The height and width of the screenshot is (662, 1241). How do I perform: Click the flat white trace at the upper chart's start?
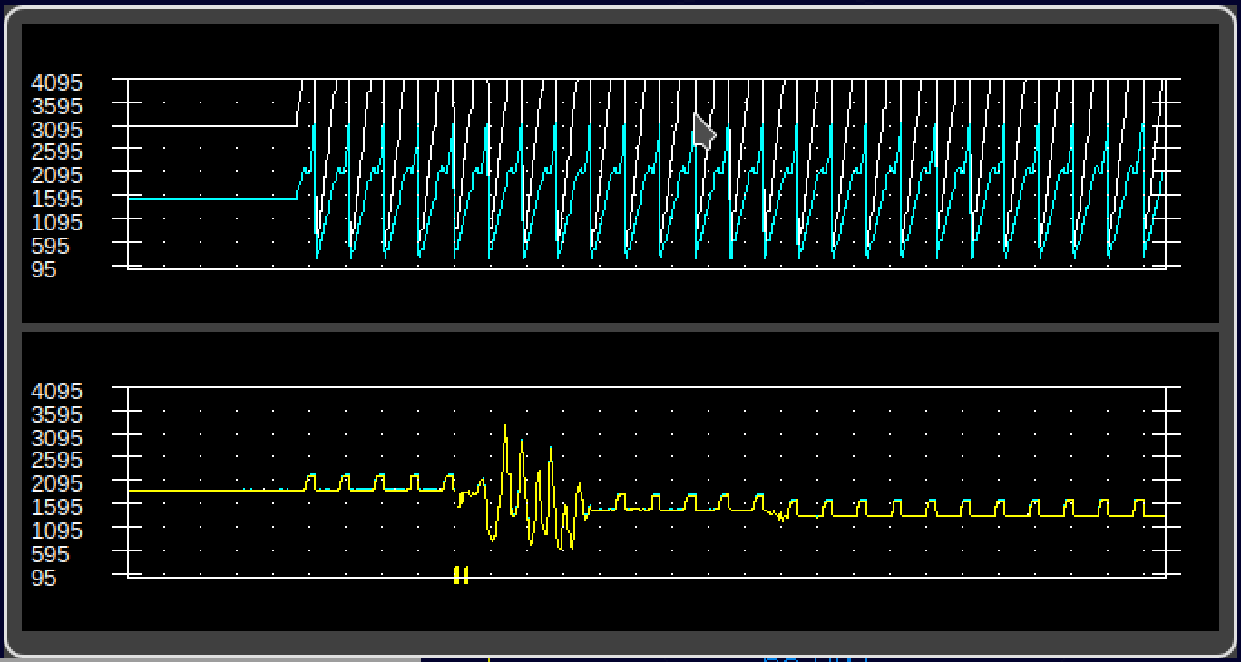tap(210, 126)
